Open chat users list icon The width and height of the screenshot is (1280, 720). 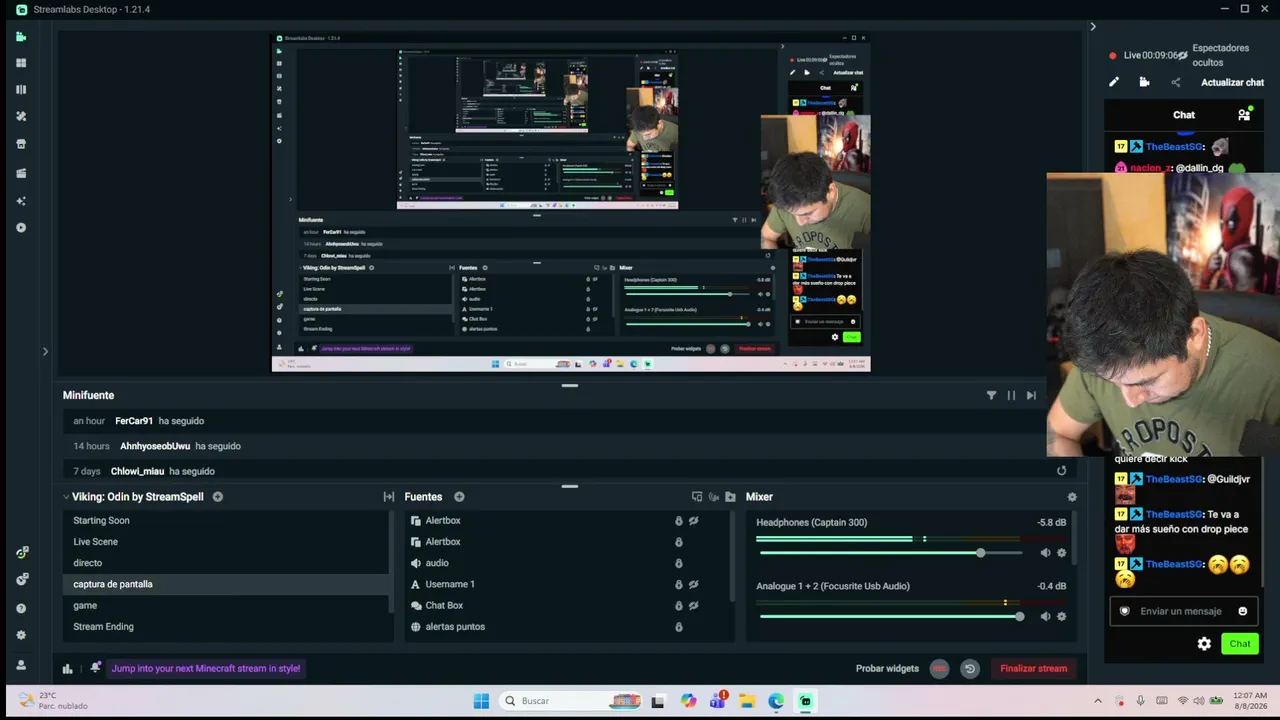[1244, 115]
